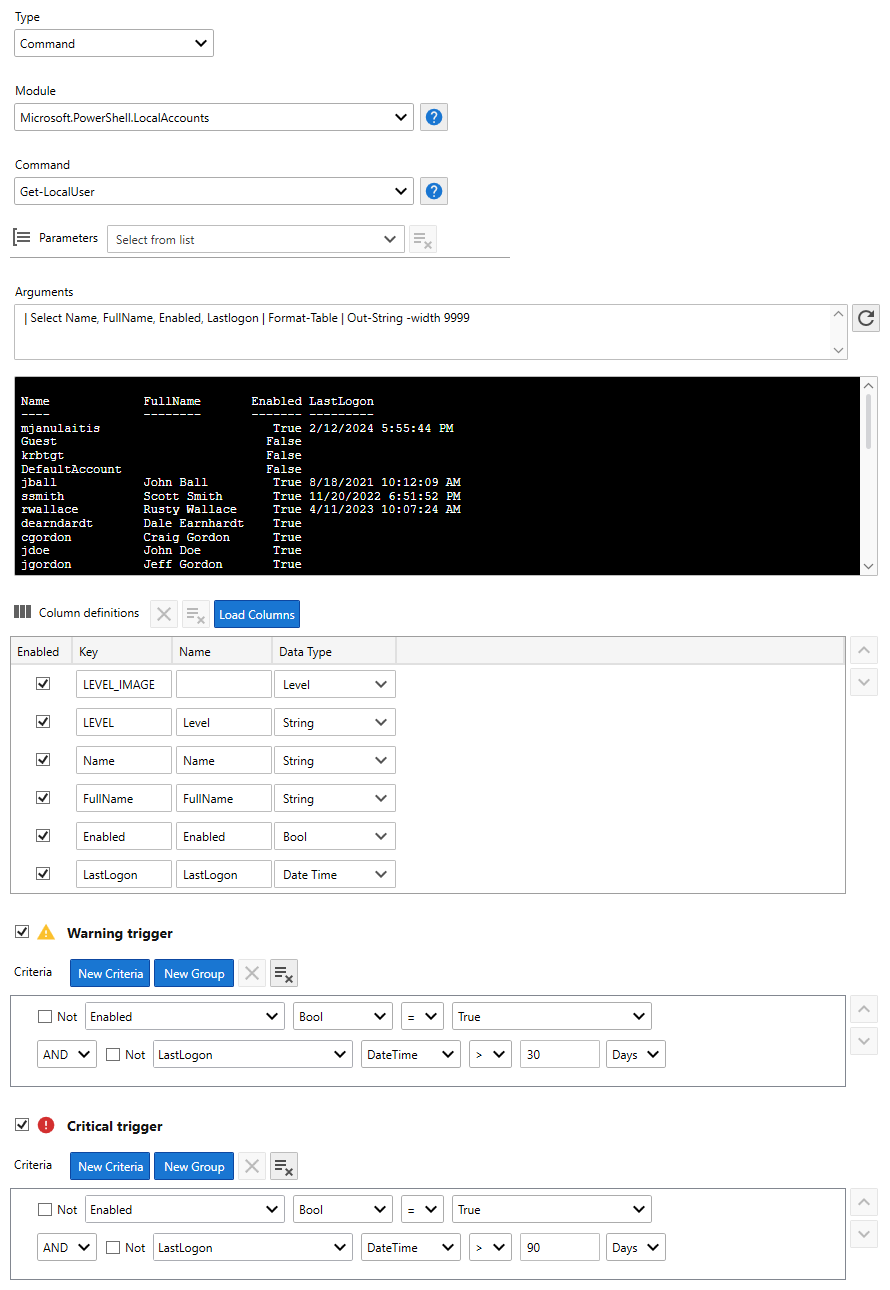Open Data Type dropdown for LastLogon column

pyautogui.click(x=334, y=874)
